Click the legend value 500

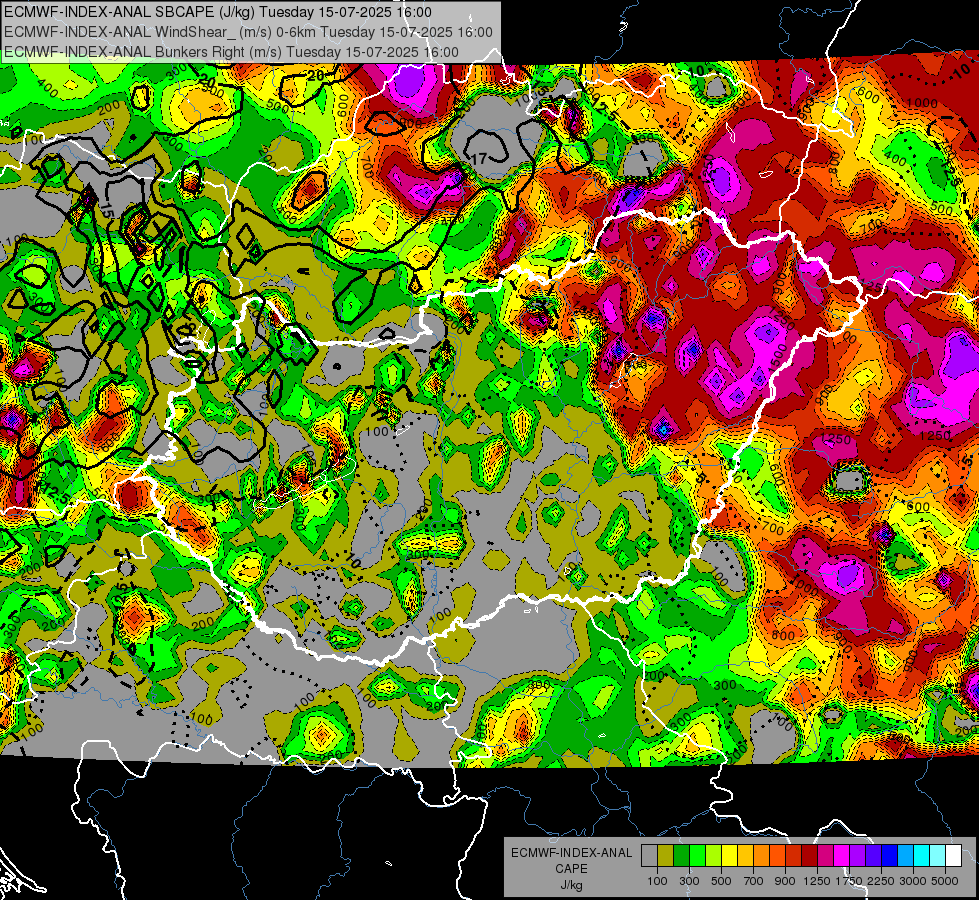point(721,881)
